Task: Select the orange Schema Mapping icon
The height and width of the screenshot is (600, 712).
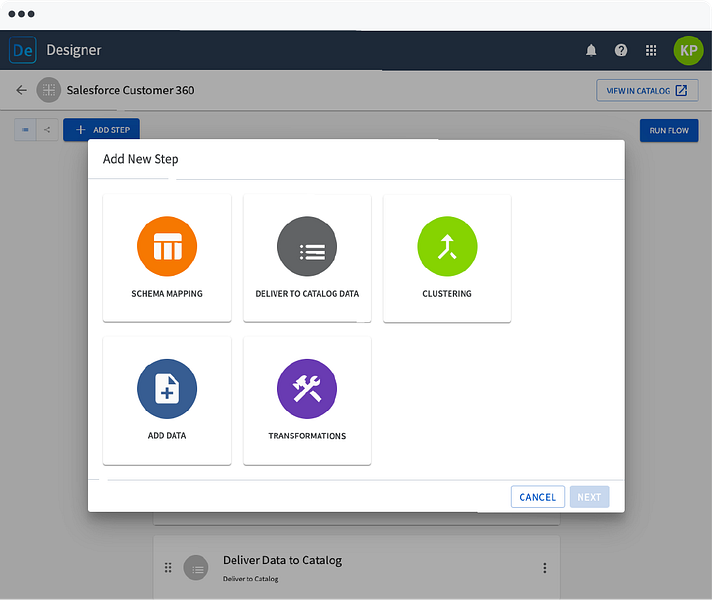Action: 167,246
